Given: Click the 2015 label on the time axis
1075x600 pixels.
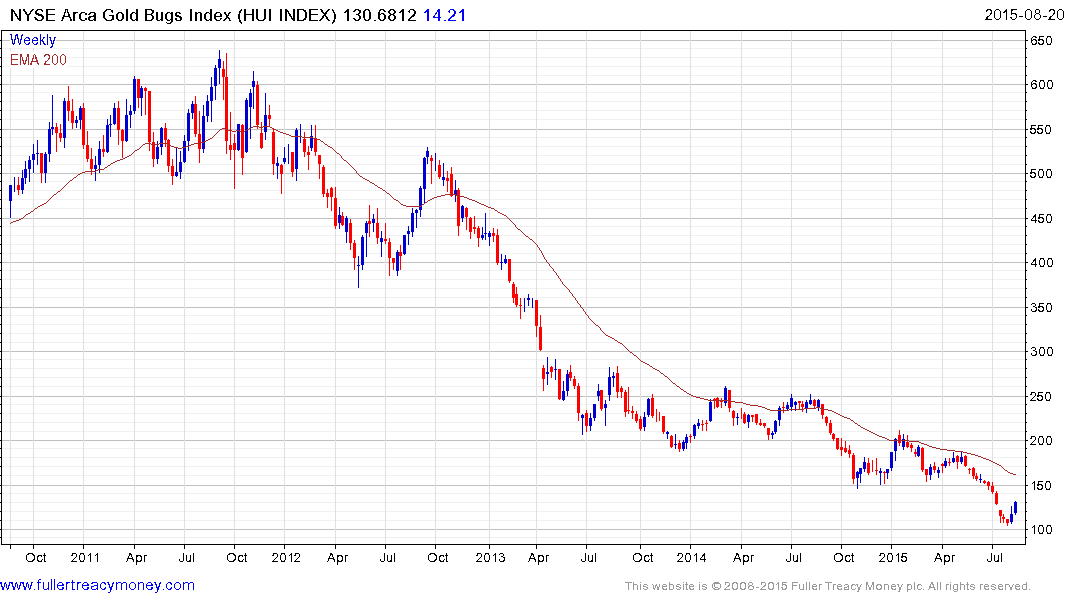Looking at the screenshot, I should pos(893,557).
